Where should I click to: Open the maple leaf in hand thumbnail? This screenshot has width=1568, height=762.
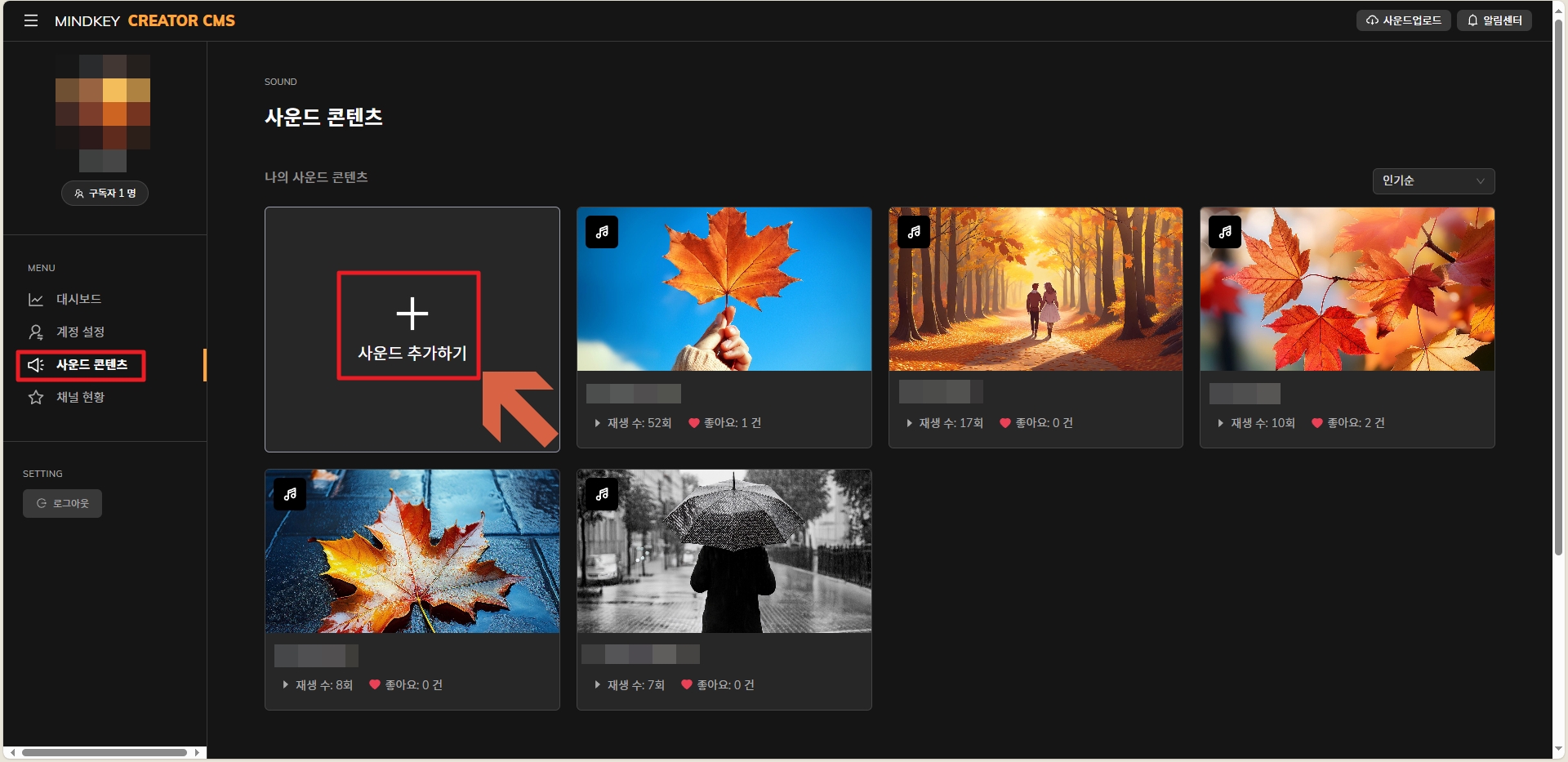724,289
